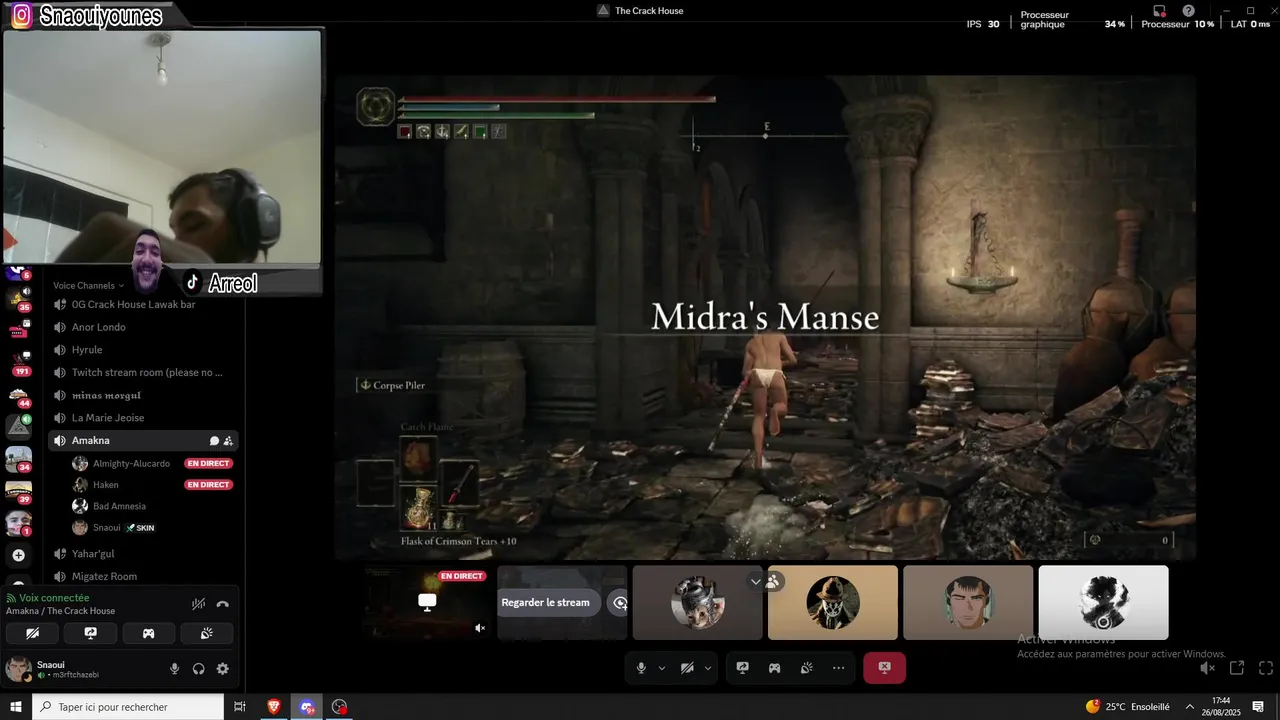Collapse the Voice Channels category
Viewport: 1280px width, 720px height.
point(90,285)
